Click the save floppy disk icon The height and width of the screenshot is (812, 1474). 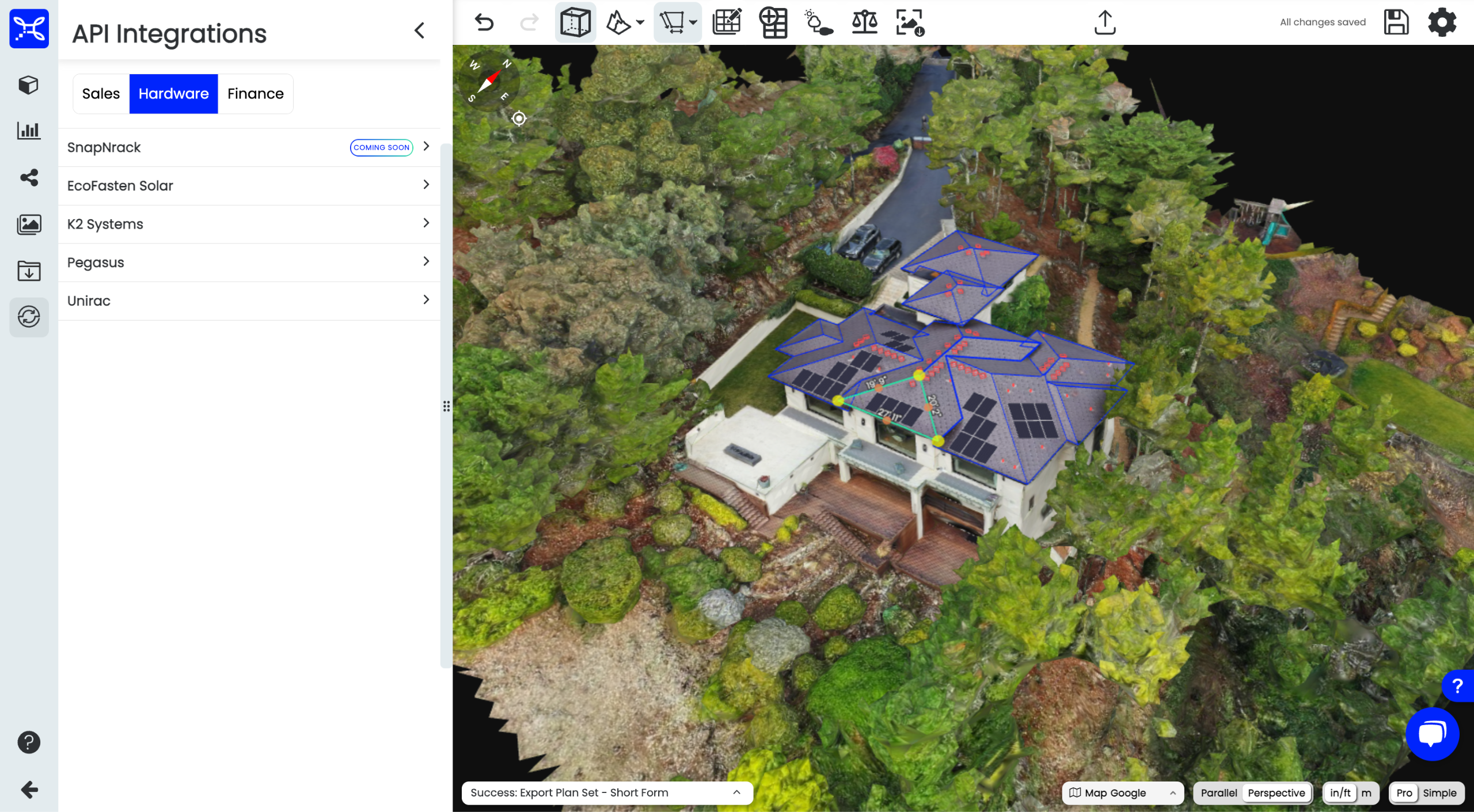pos(1396,22)
